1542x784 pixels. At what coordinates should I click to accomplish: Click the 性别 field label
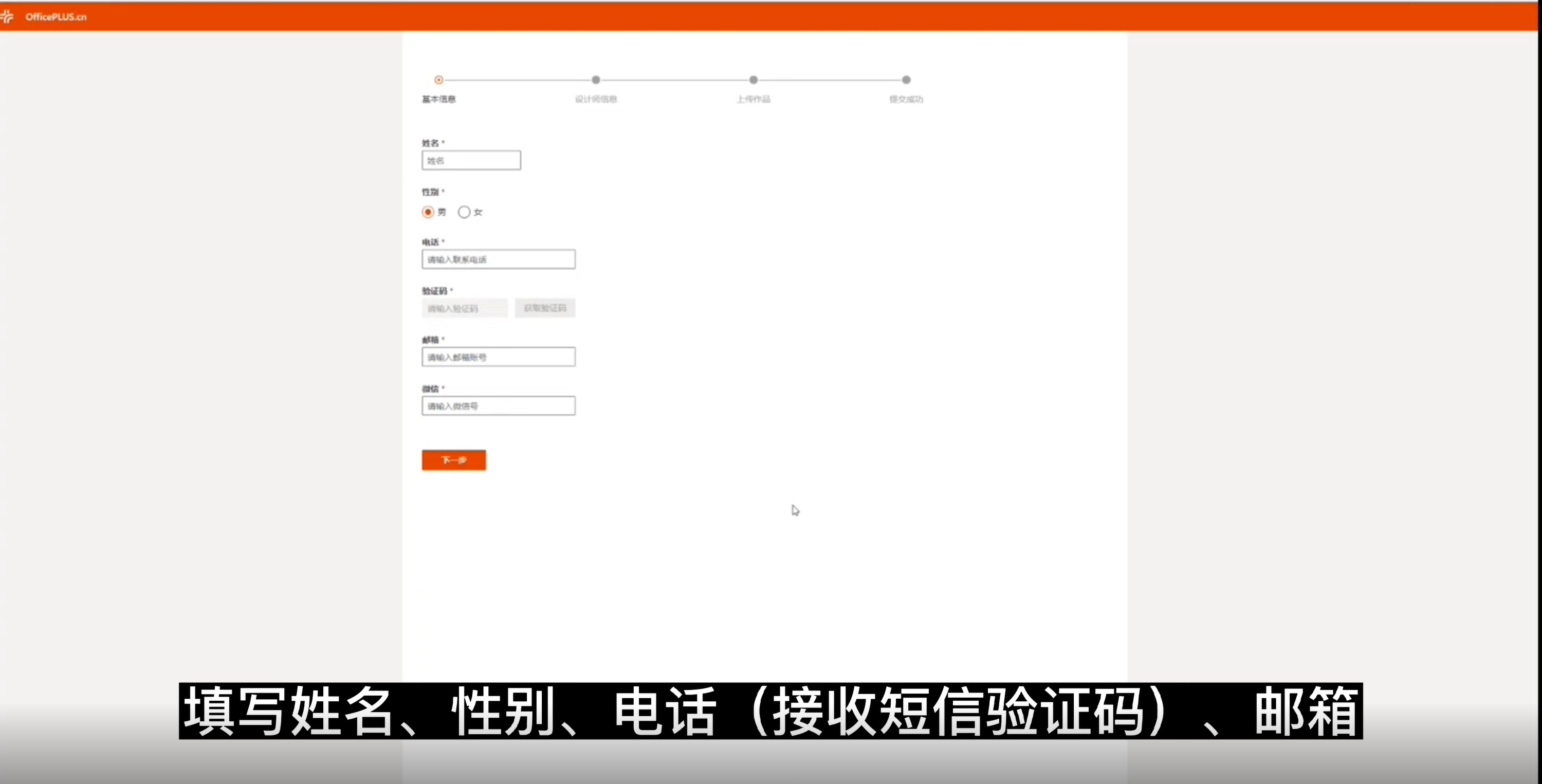[430, 192]
